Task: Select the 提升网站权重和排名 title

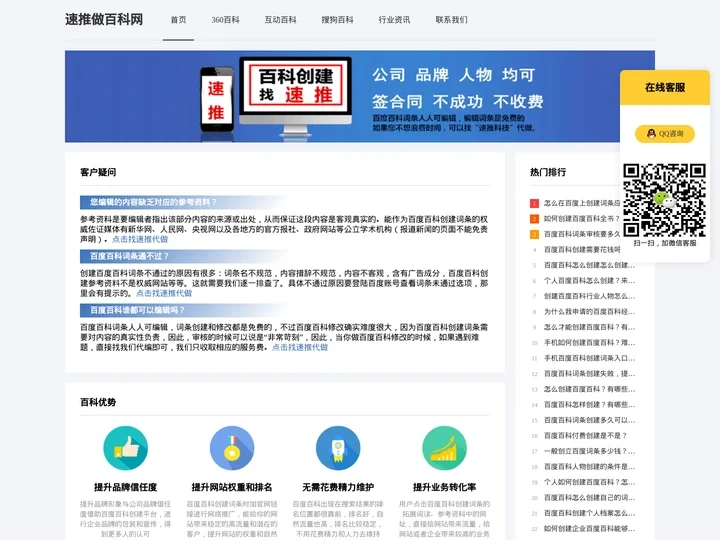Action: coord(232,487)
